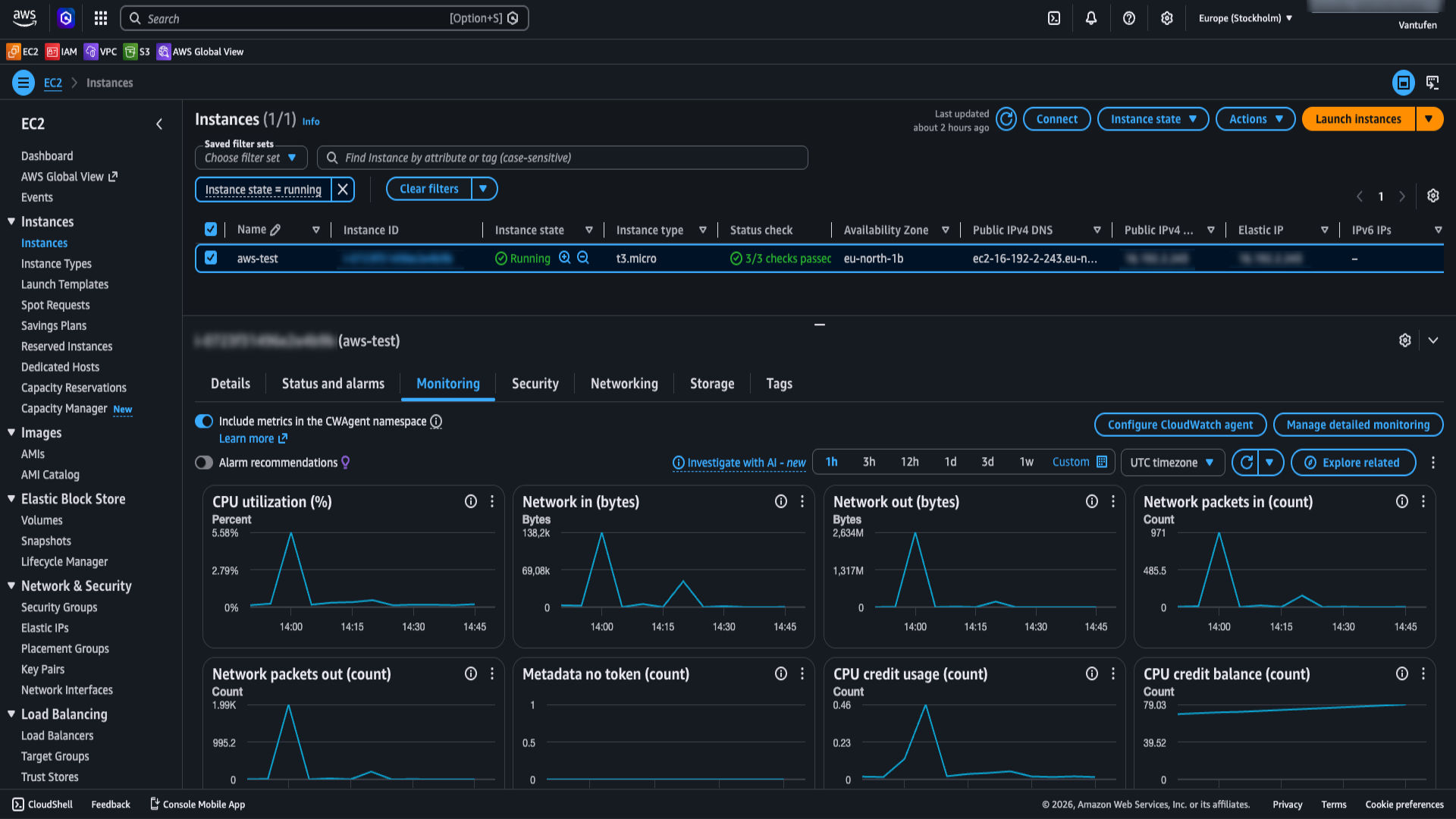Open the IAM shortcut in favorites bar
1456x819 pixels.
[61, 52]
